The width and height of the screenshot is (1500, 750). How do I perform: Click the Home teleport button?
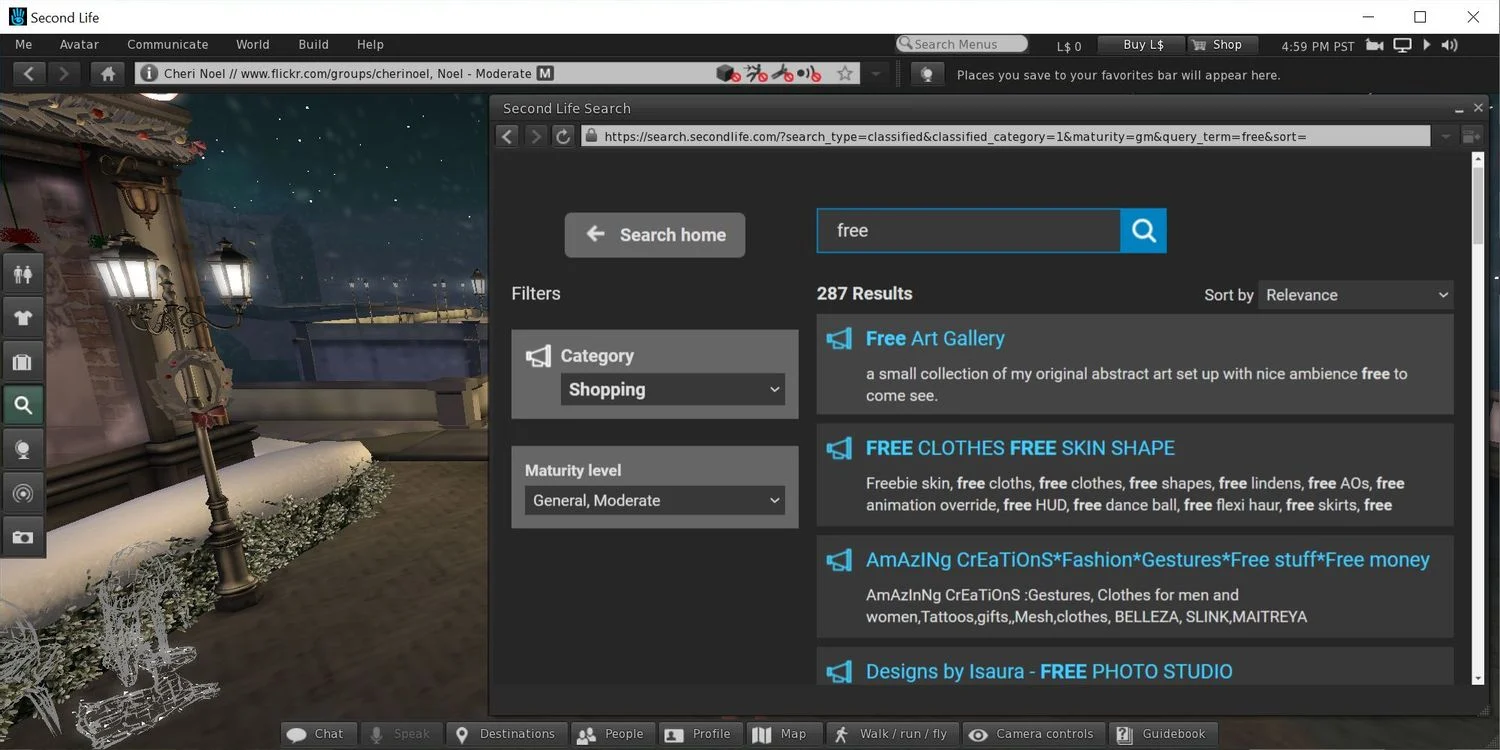click(x=108, y=74)
